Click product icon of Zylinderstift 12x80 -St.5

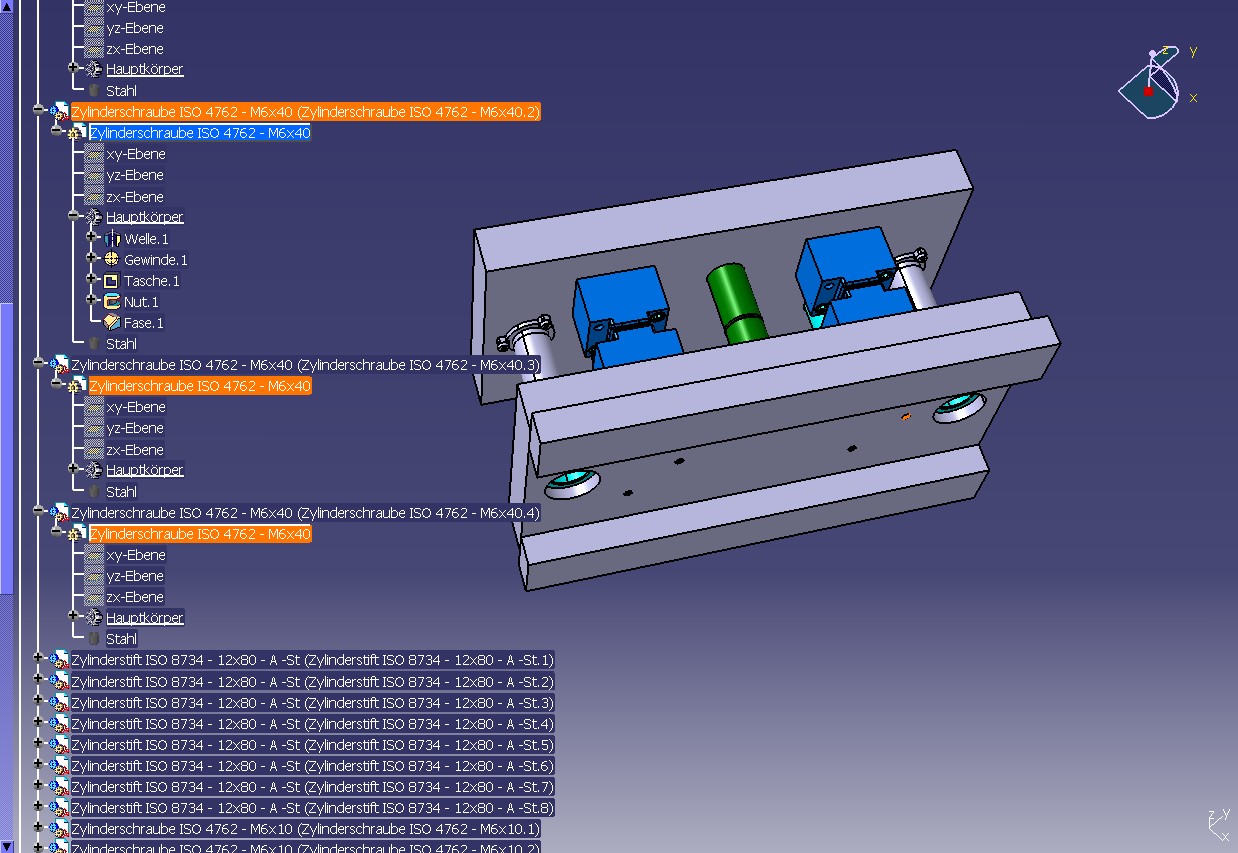point(59,745)
